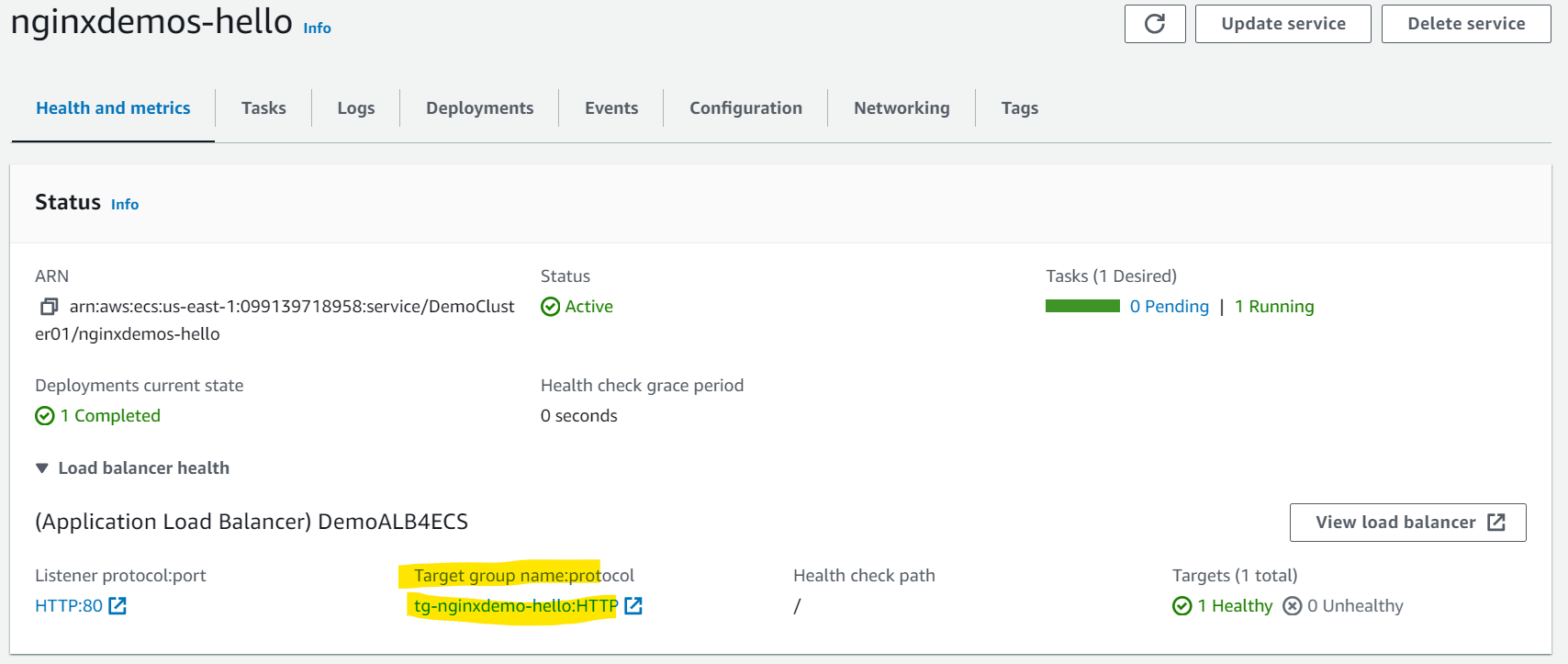The width and height of the screenshot is (1568, 664).
Task: Click the 1 Completed deployments link
Action: [110, 416]
